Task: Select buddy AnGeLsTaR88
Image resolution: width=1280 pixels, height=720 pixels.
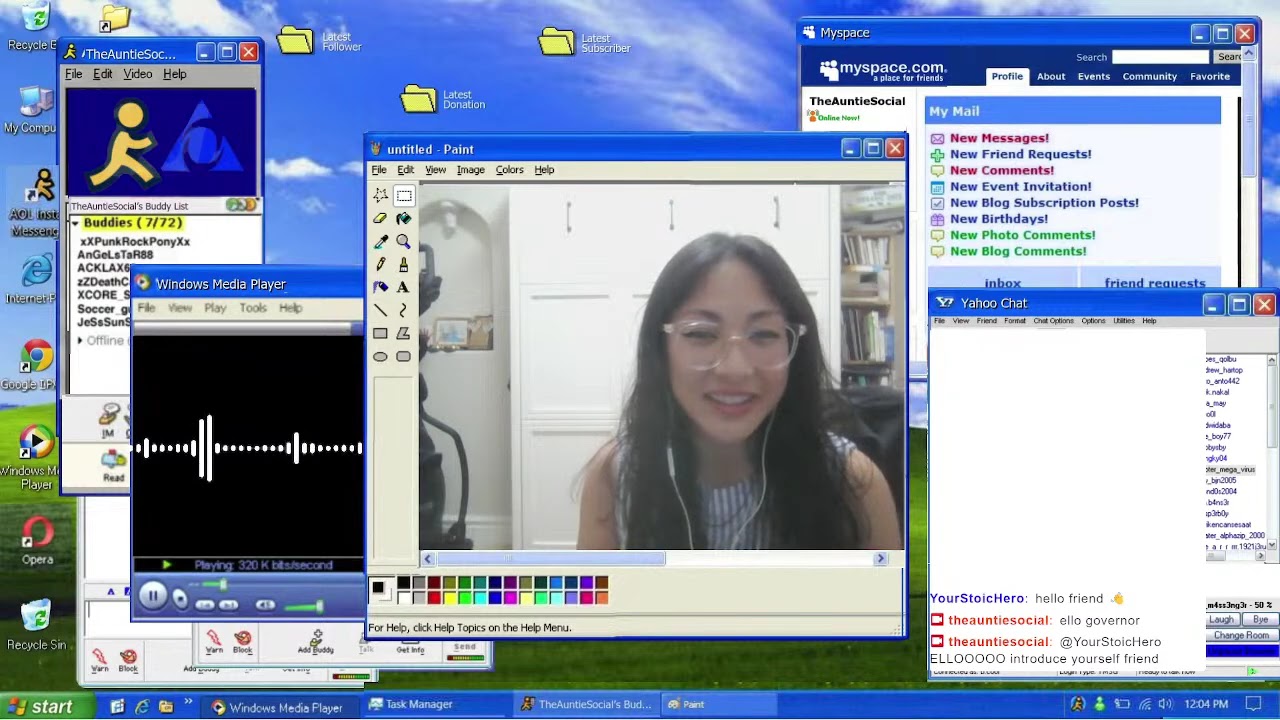Action: 115,255
